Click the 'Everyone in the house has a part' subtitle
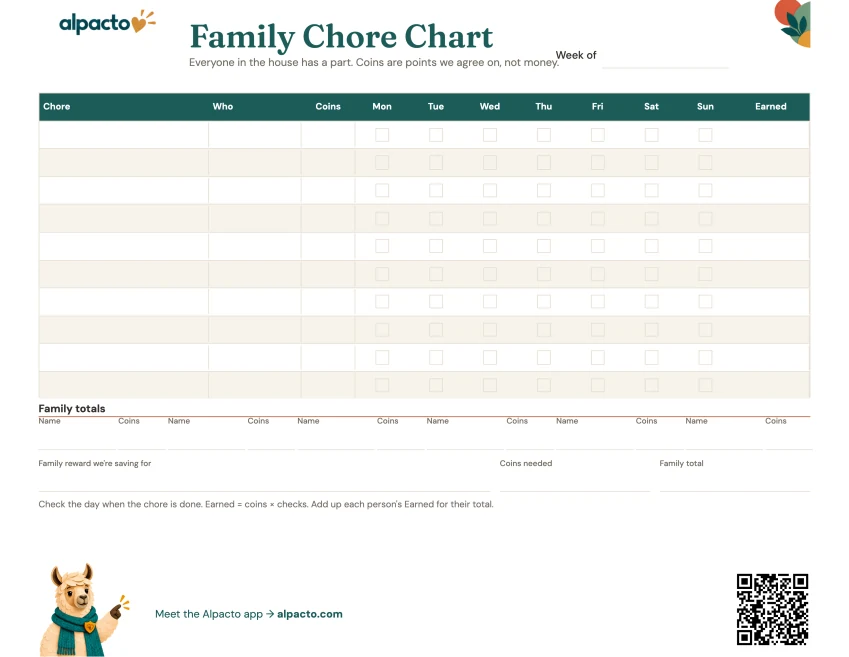 tap(374, 62)
